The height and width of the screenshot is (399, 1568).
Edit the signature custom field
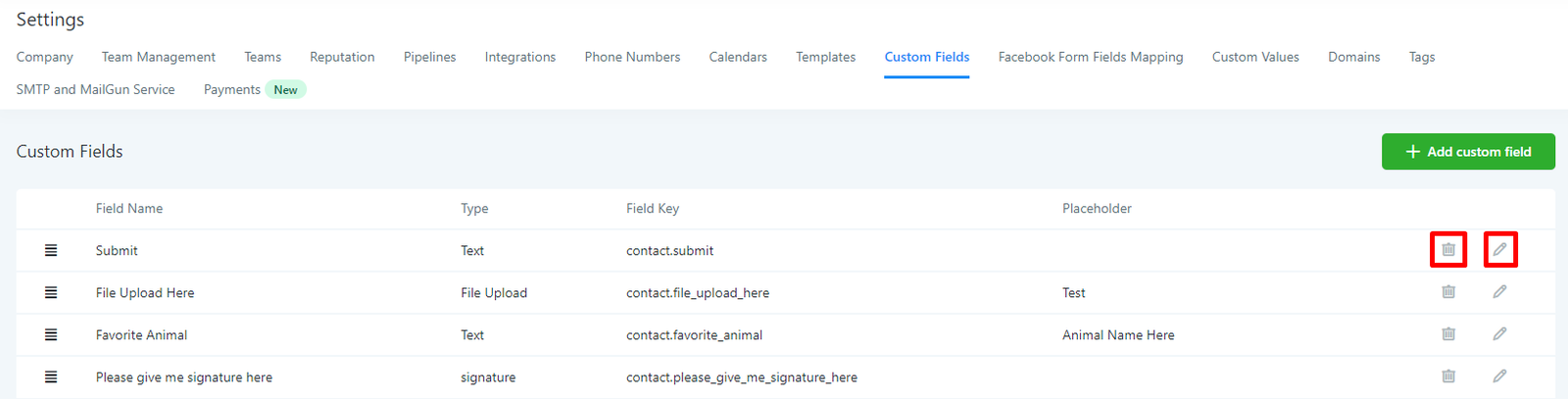click(1499, 376)
